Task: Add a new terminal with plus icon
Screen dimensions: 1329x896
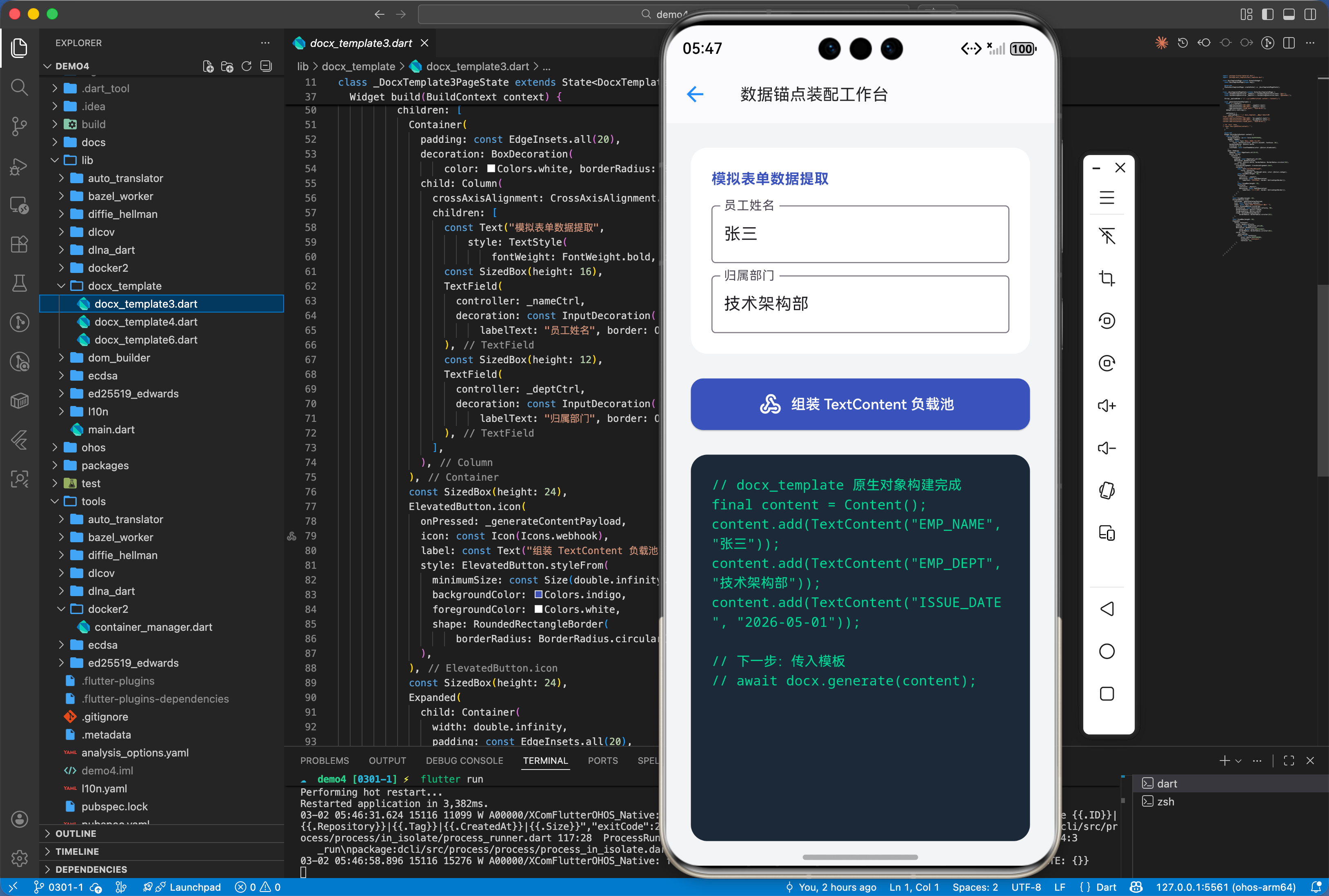Action: [x=1225, y=761]
